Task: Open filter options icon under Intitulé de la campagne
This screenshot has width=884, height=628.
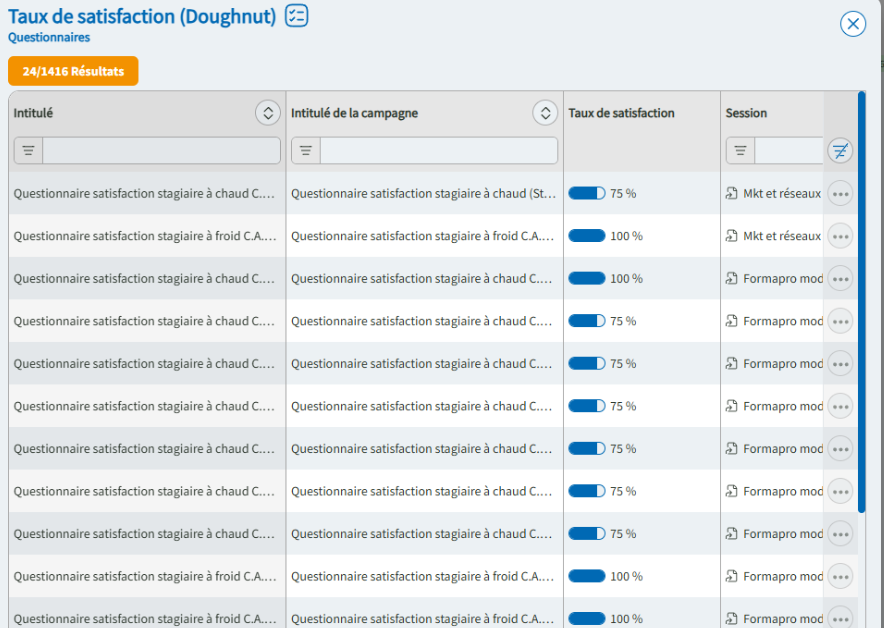Action: pos(306,151)
